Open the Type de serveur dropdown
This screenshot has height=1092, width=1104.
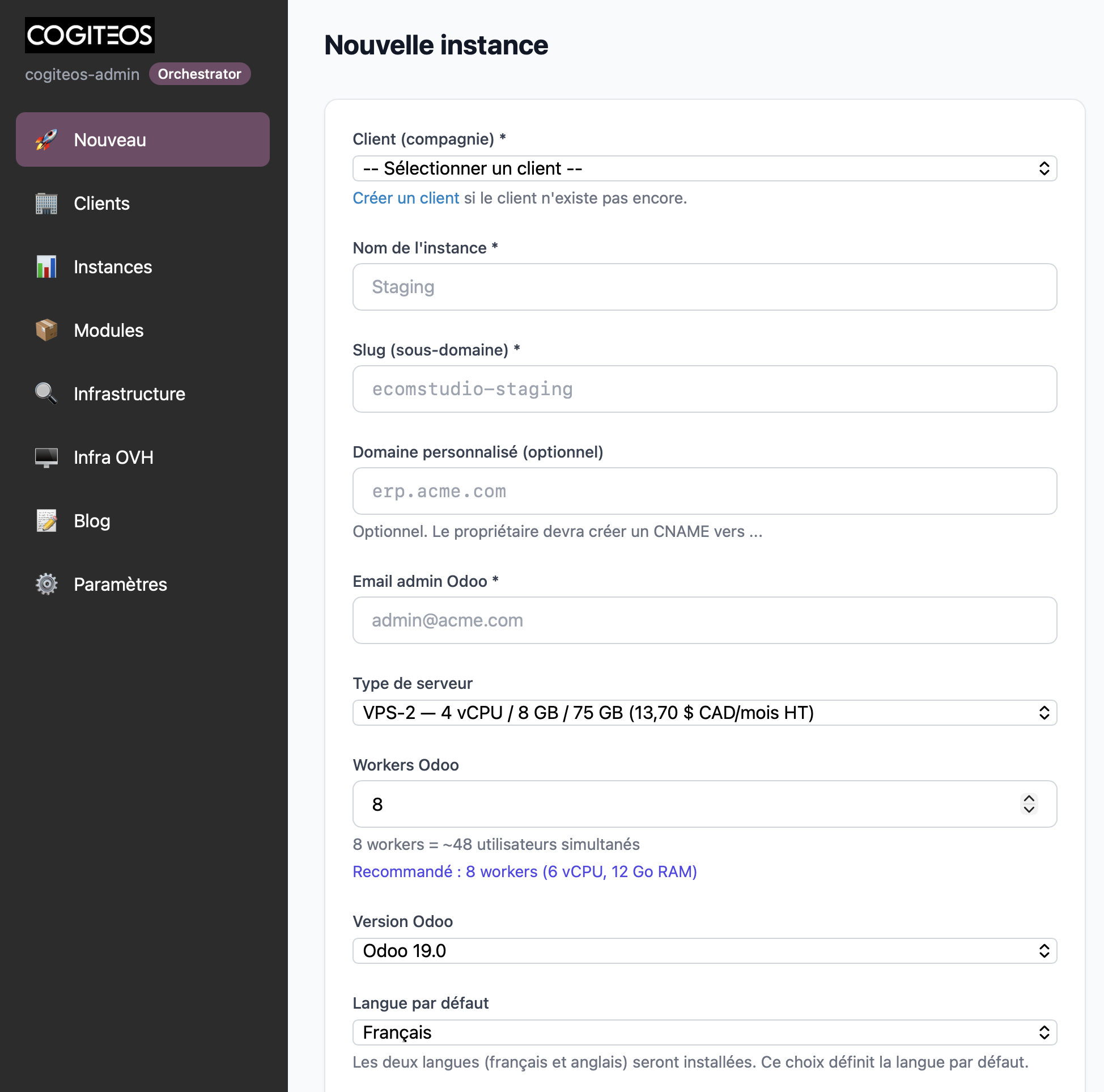coord(704,712)
